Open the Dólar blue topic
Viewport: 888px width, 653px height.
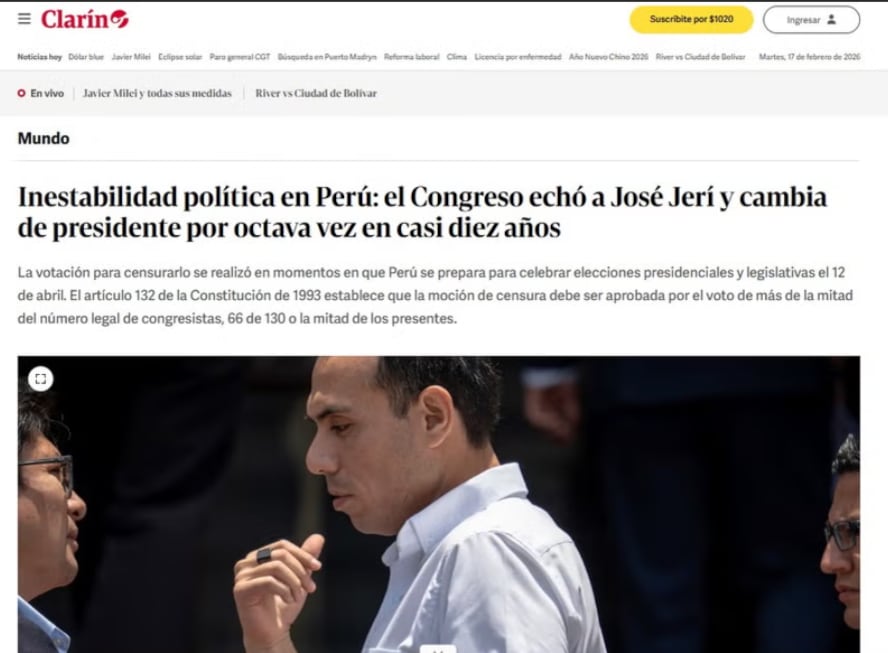pos(86,57)
